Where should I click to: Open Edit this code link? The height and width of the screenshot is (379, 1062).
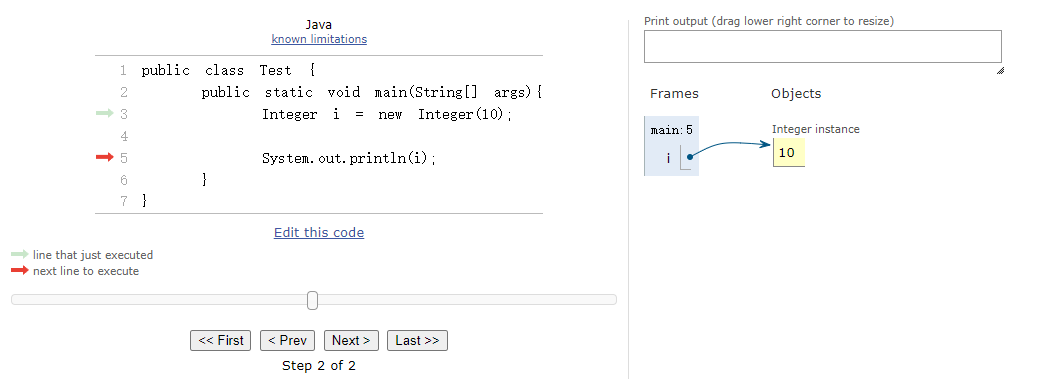tap(319, 233)
